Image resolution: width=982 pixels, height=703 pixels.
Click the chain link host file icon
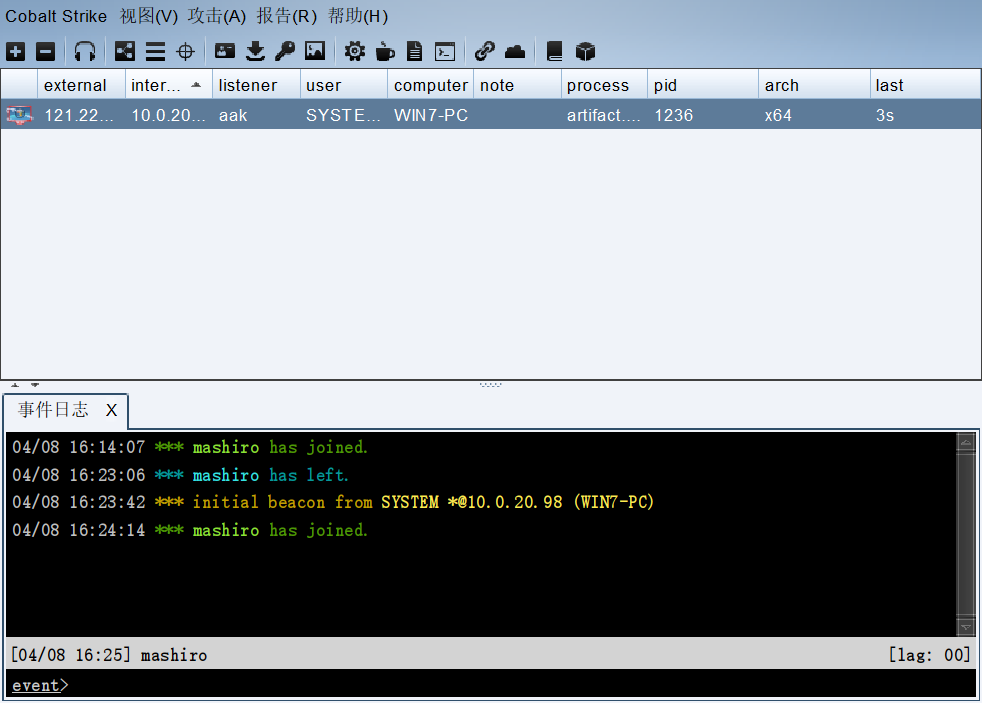[x=484, y=51]
